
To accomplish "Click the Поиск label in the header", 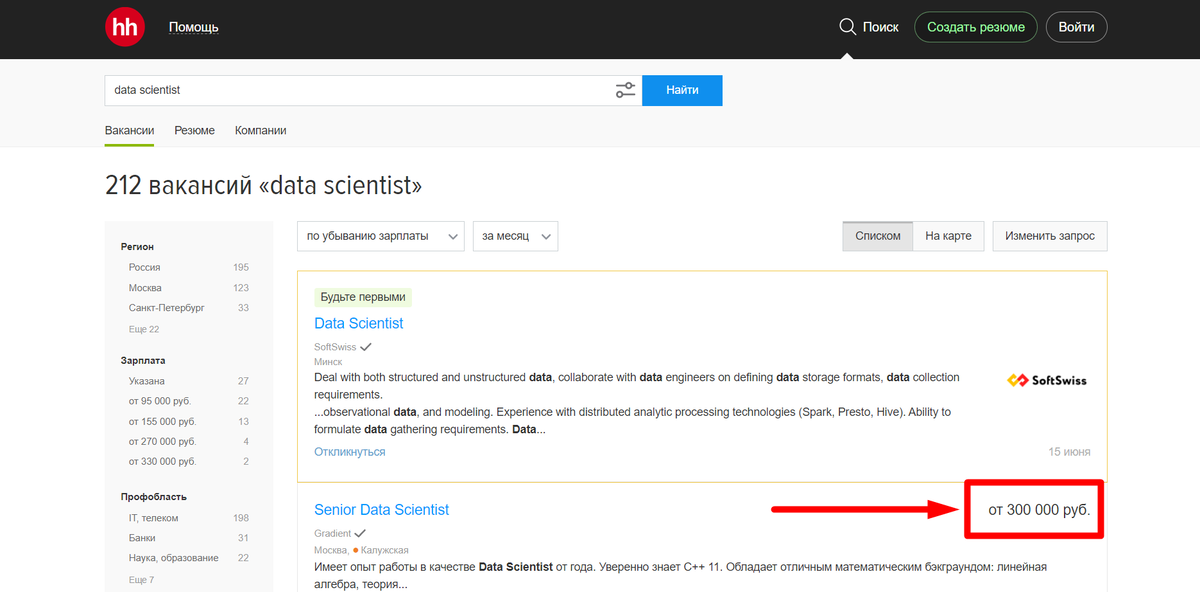I will pos(880,27).
